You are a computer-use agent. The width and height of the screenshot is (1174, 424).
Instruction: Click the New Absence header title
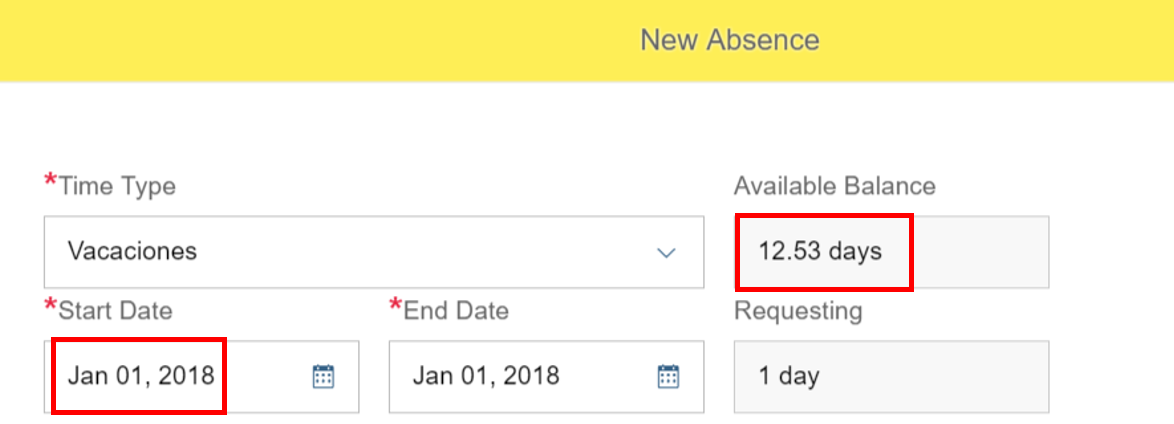click(x=729, y=40)
